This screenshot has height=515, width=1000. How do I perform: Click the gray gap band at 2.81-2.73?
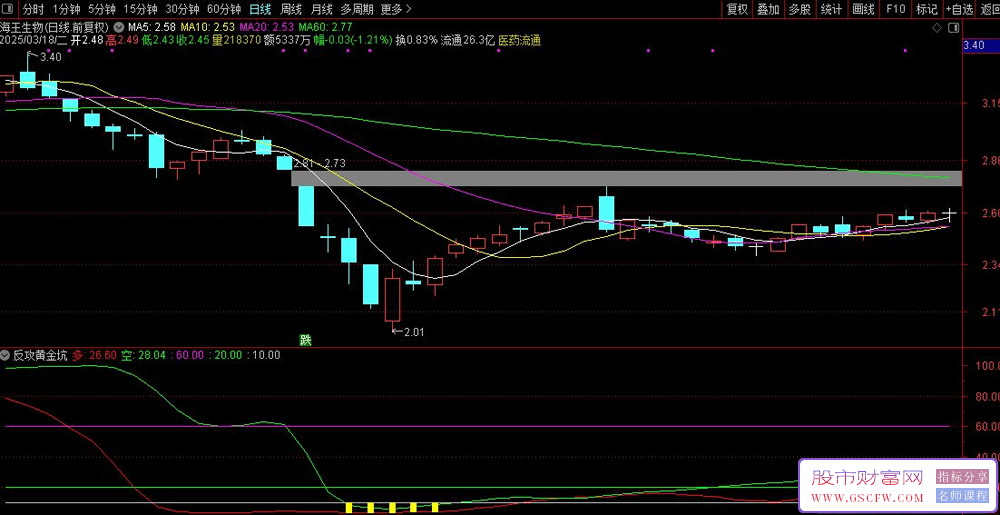point(626,178)
